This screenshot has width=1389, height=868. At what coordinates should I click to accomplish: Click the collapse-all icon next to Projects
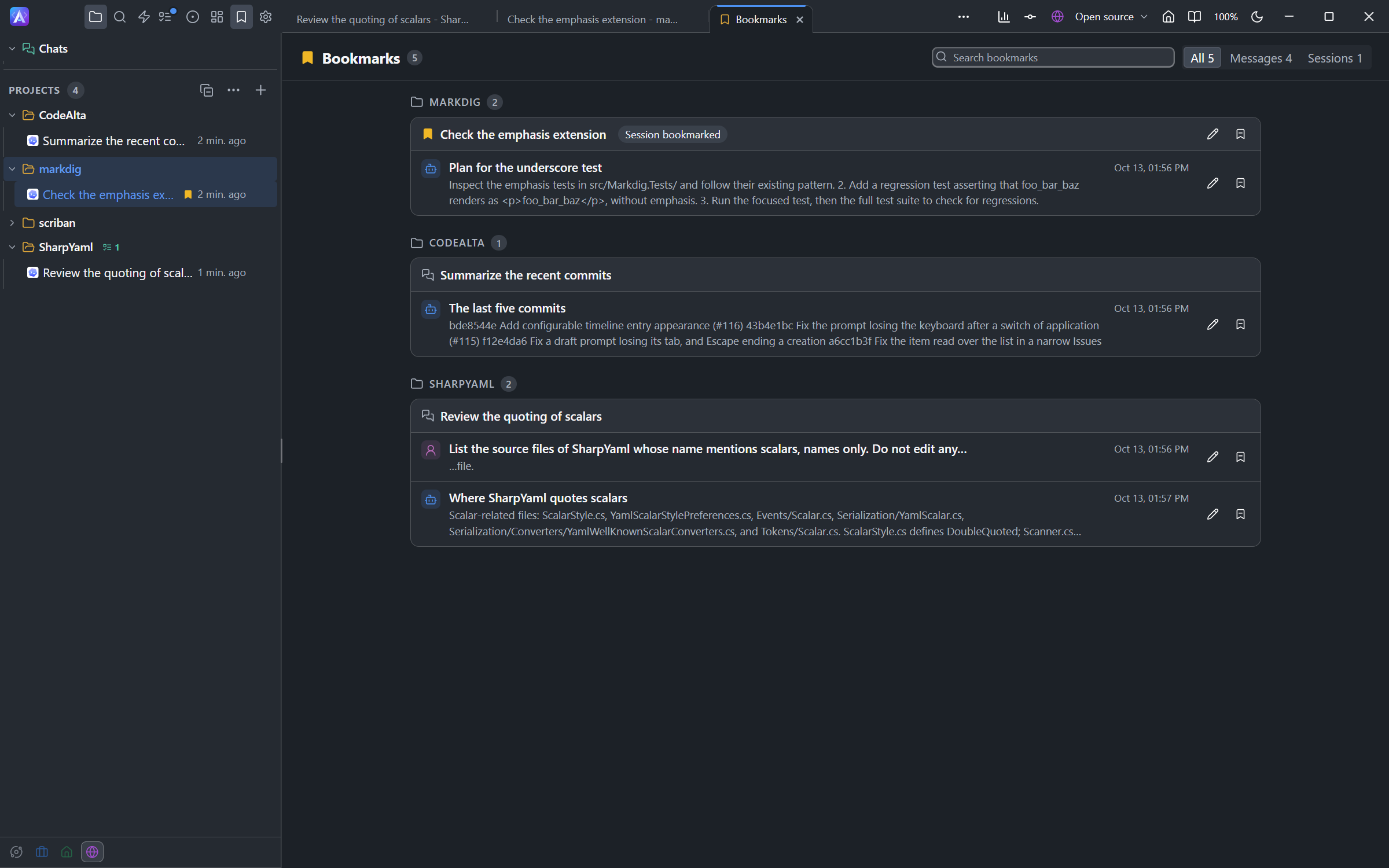point(207,90)
